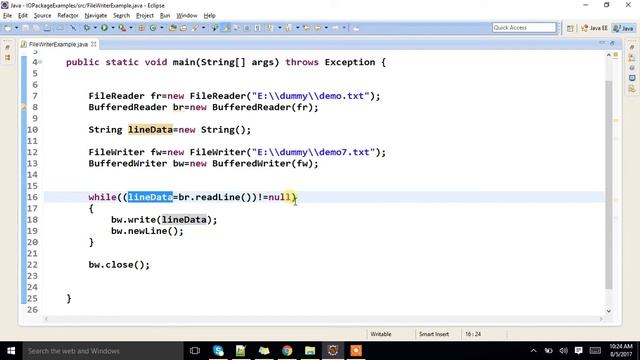
Task: Open Chrome from the taskbar
Action: 287,351
